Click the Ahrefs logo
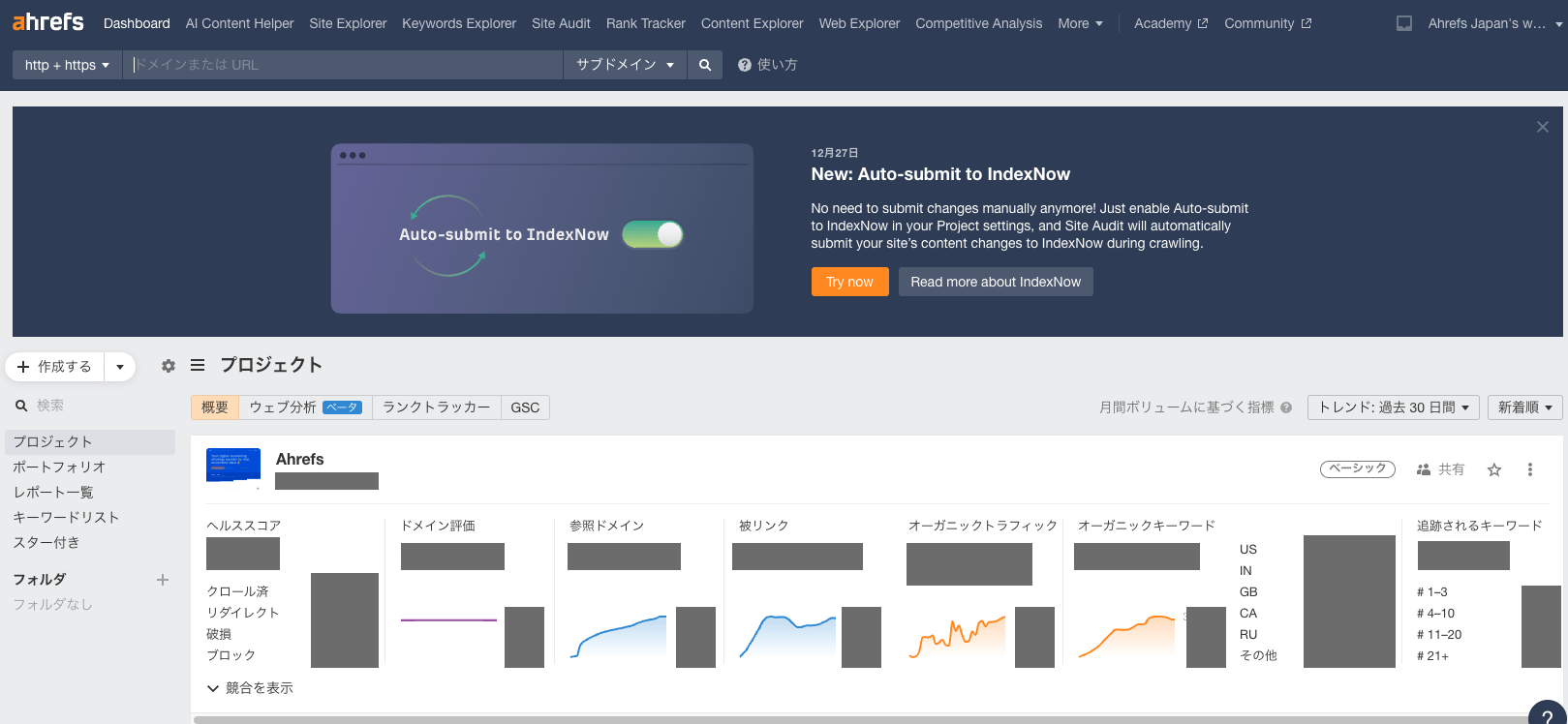 tap(48, 22)
